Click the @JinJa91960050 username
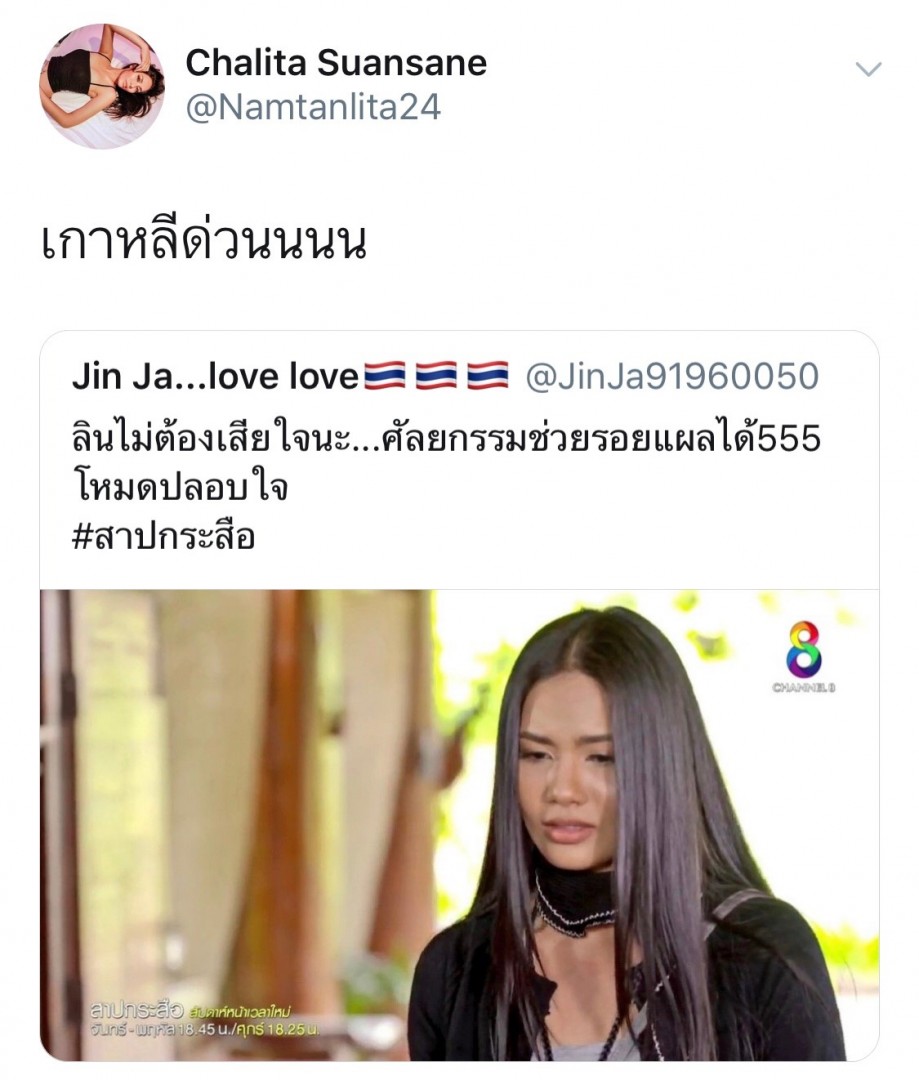919x1080 pixels. coord(672,376)
